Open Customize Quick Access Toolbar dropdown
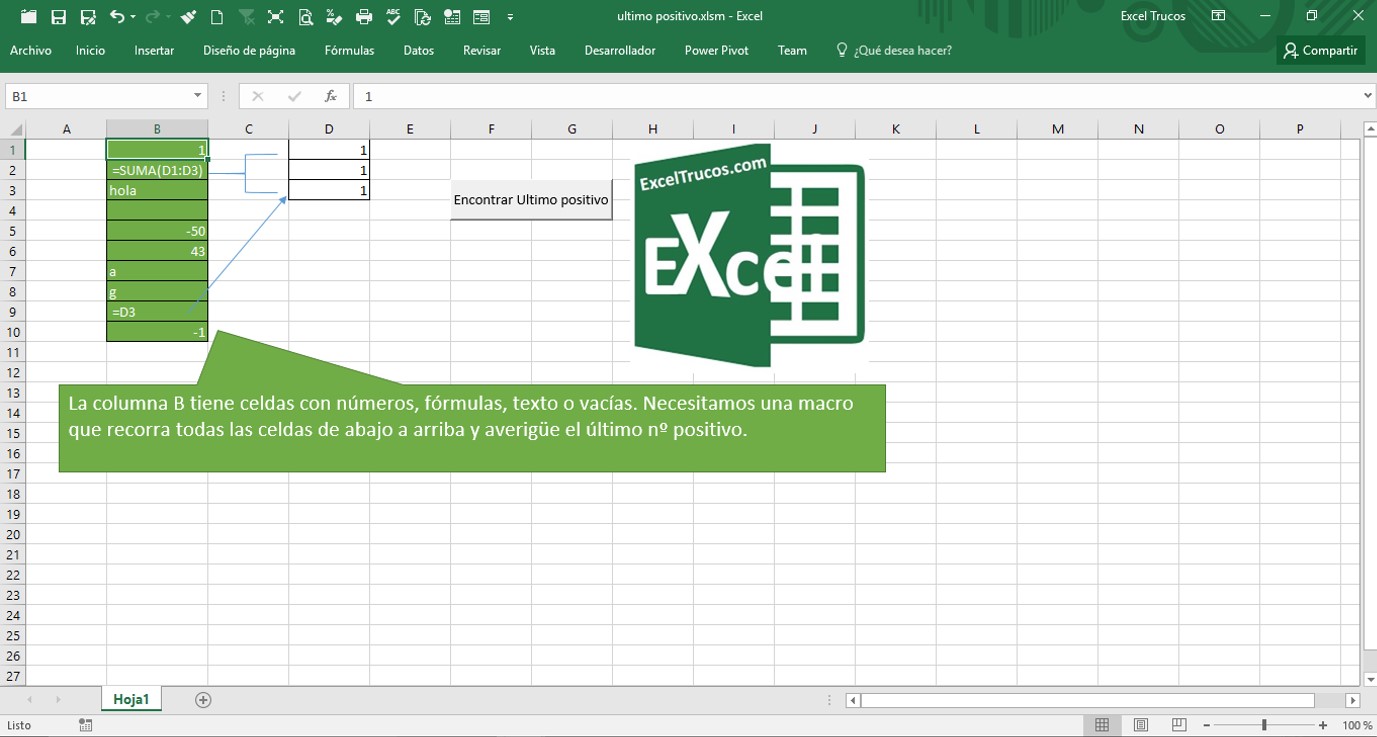The width and height of the screenshot is (1377, 737). coord(510,17)
